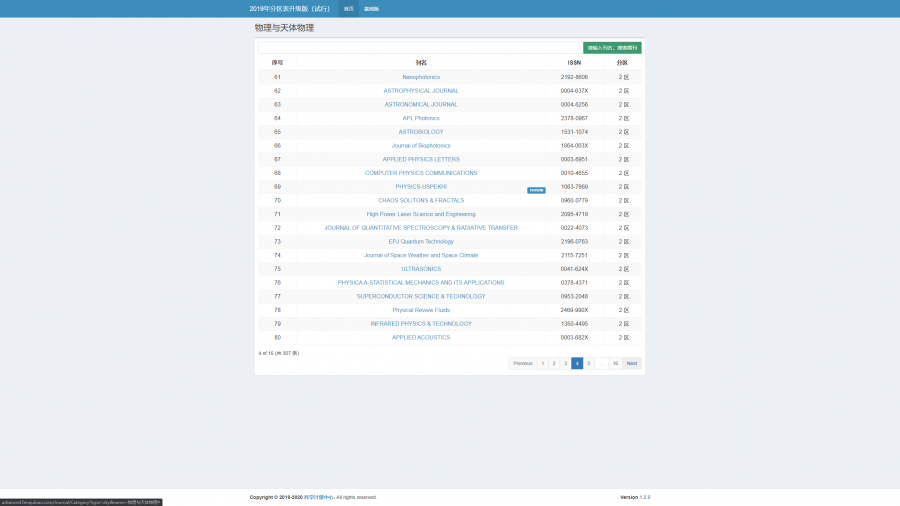Open CHAOS SOLITONS & FRACTALS link
900x506 pixels.
coord(421,200)
